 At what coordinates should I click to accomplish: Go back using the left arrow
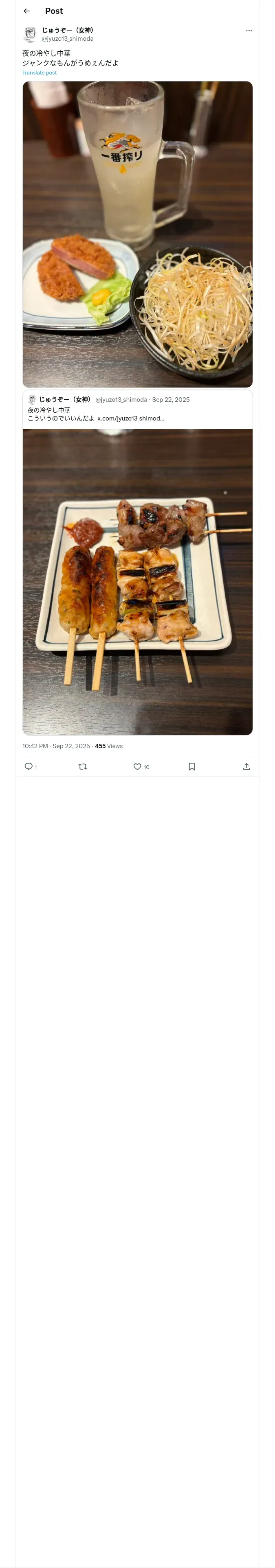click(x=26, y=11)
